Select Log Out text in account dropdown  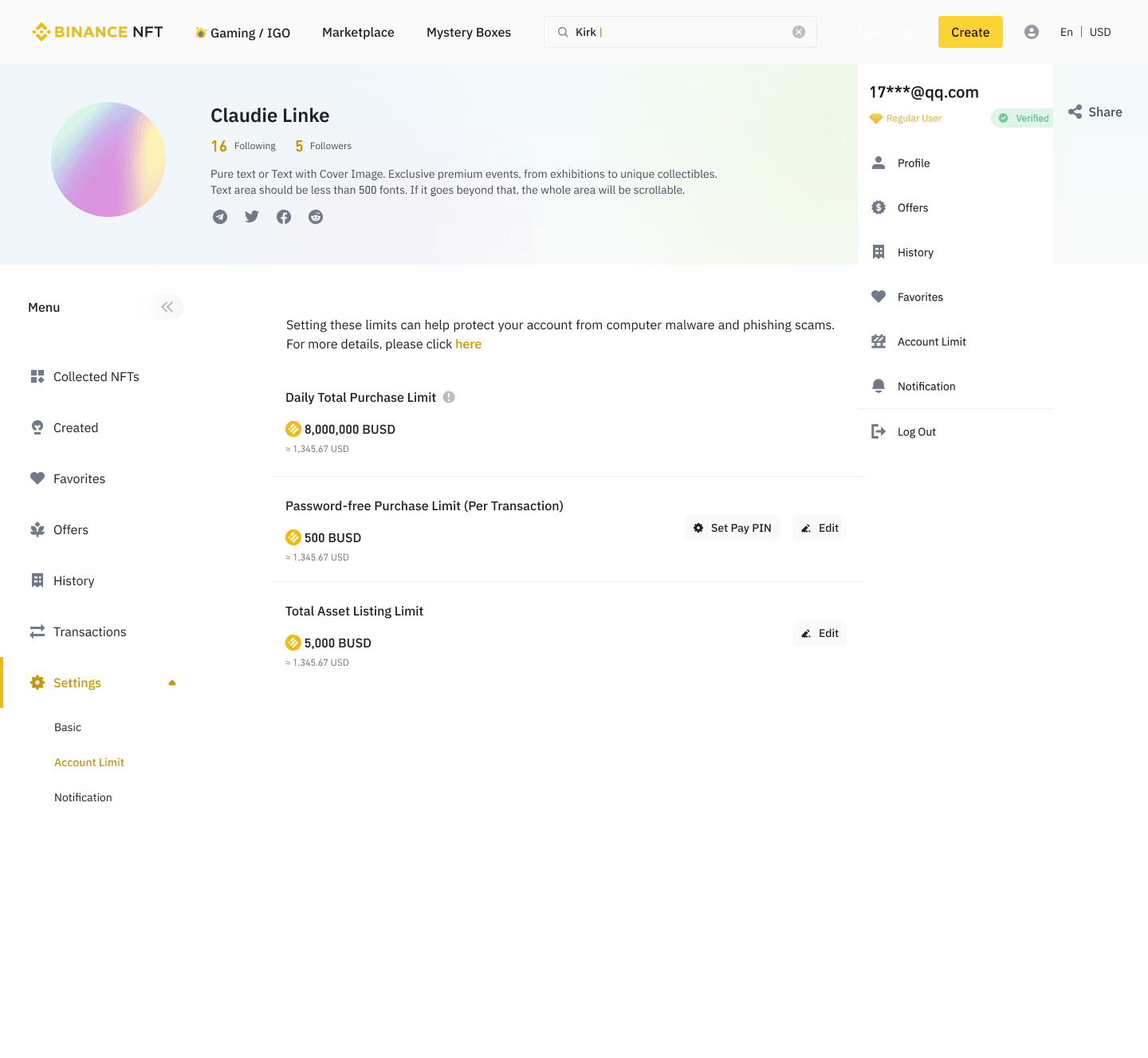(x=917, y=431)
